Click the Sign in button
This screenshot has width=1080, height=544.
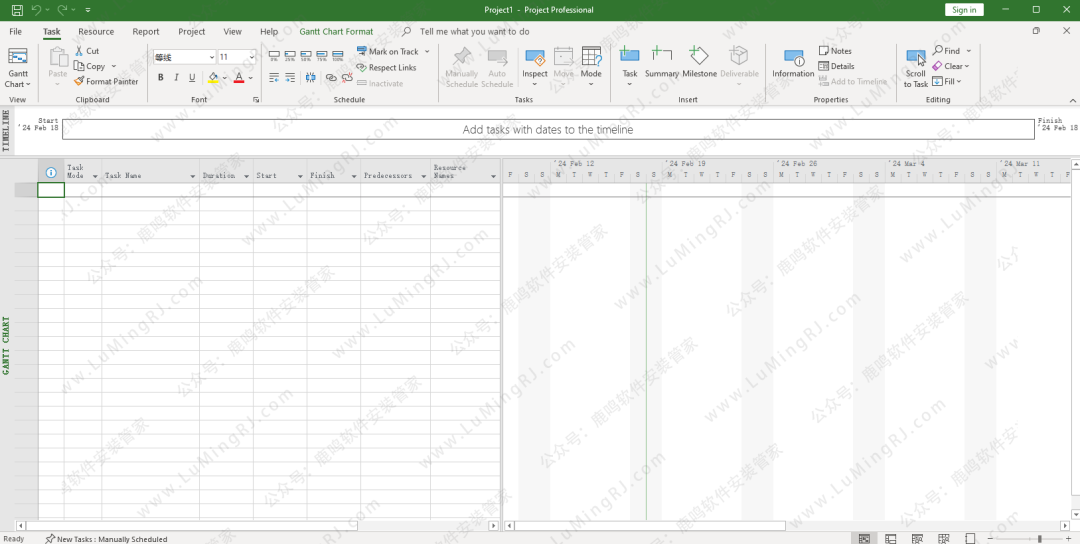pos(964,10)
